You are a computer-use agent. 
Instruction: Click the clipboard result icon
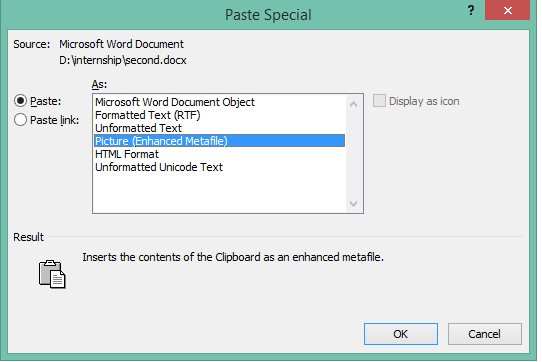point(52,274)
